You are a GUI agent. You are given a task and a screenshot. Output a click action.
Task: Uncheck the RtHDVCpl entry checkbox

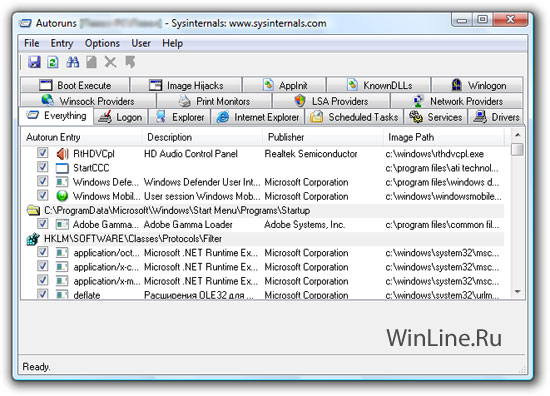tap(42, 153)
